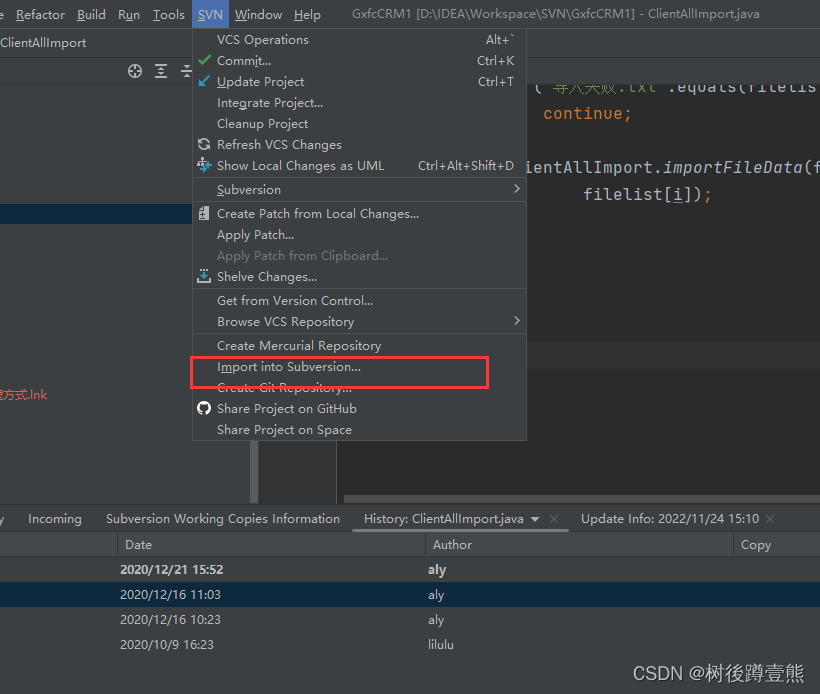This screenshot has width=820, height=694.
Task: Click the editor horizontal scrollbar
Action: click(582, 499)
